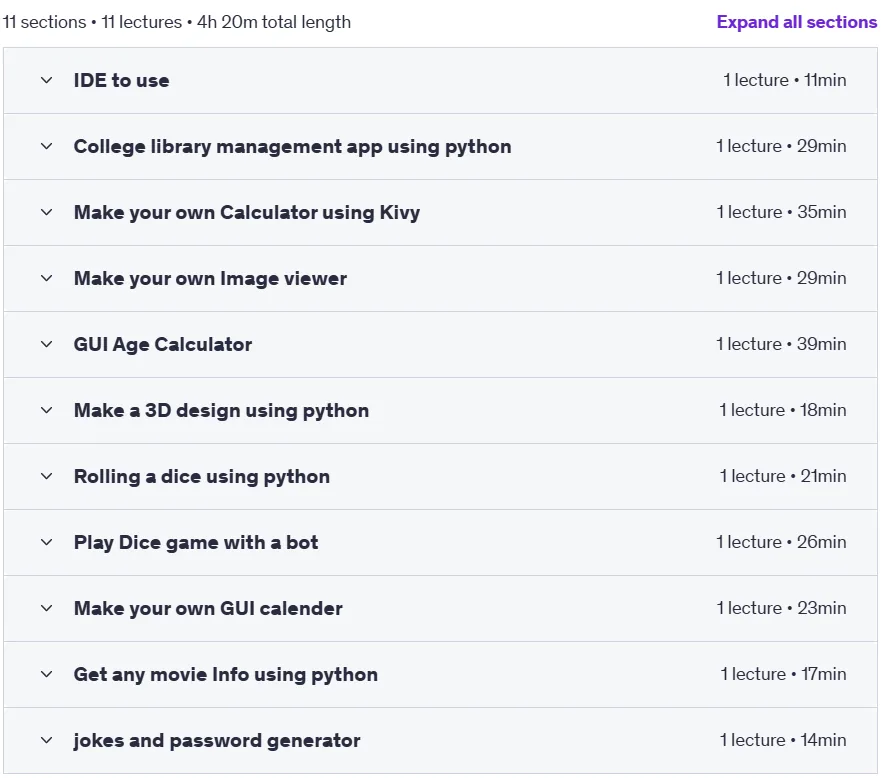Select Rolling a dice using python heading

(202, 476)
